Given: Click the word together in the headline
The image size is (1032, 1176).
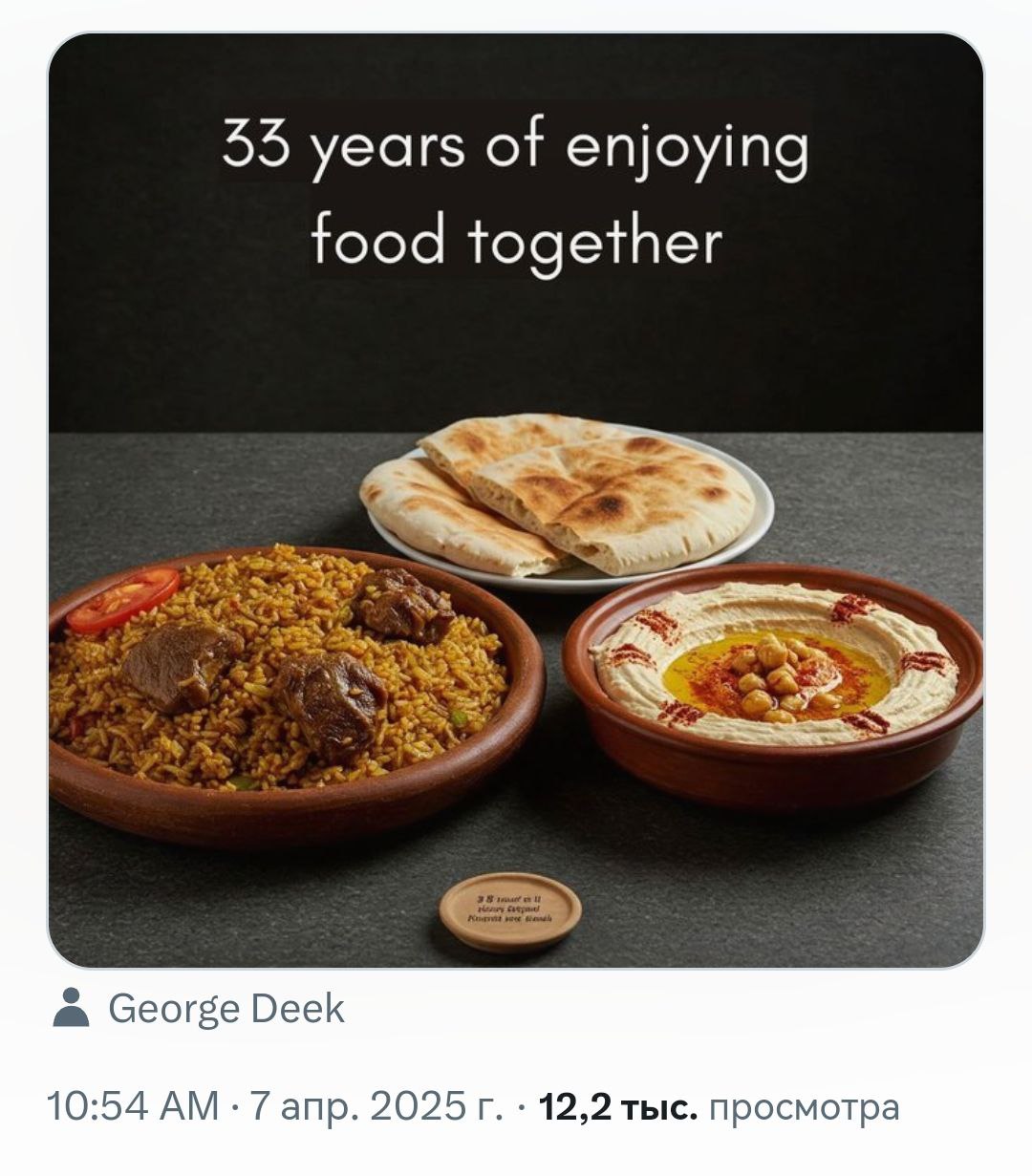Looking at the screenshot, I should 594,241.
